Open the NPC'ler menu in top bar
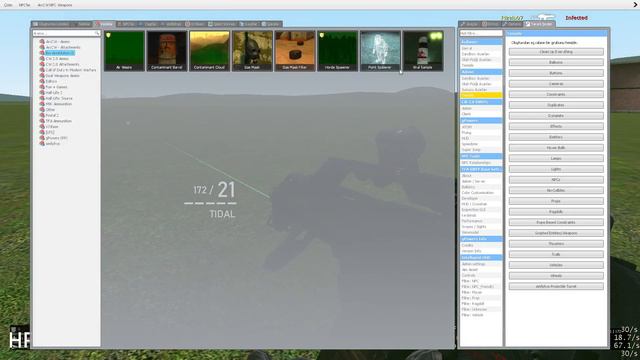This screenshot has width=640, height=360. [24, 5]
